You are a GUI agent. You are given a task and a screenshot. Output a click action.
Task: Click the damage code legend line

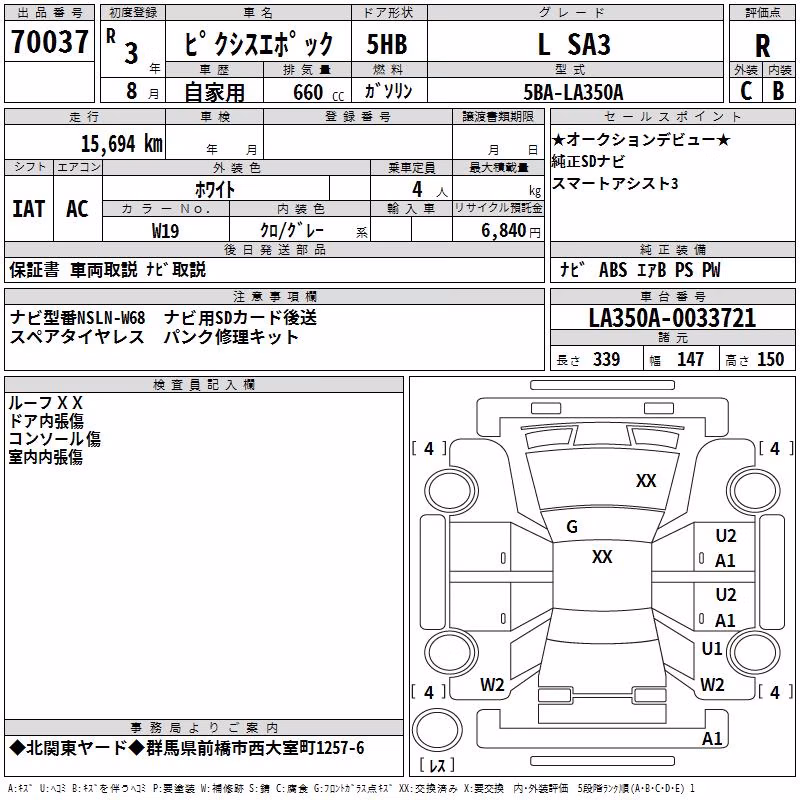click(351, 789)
